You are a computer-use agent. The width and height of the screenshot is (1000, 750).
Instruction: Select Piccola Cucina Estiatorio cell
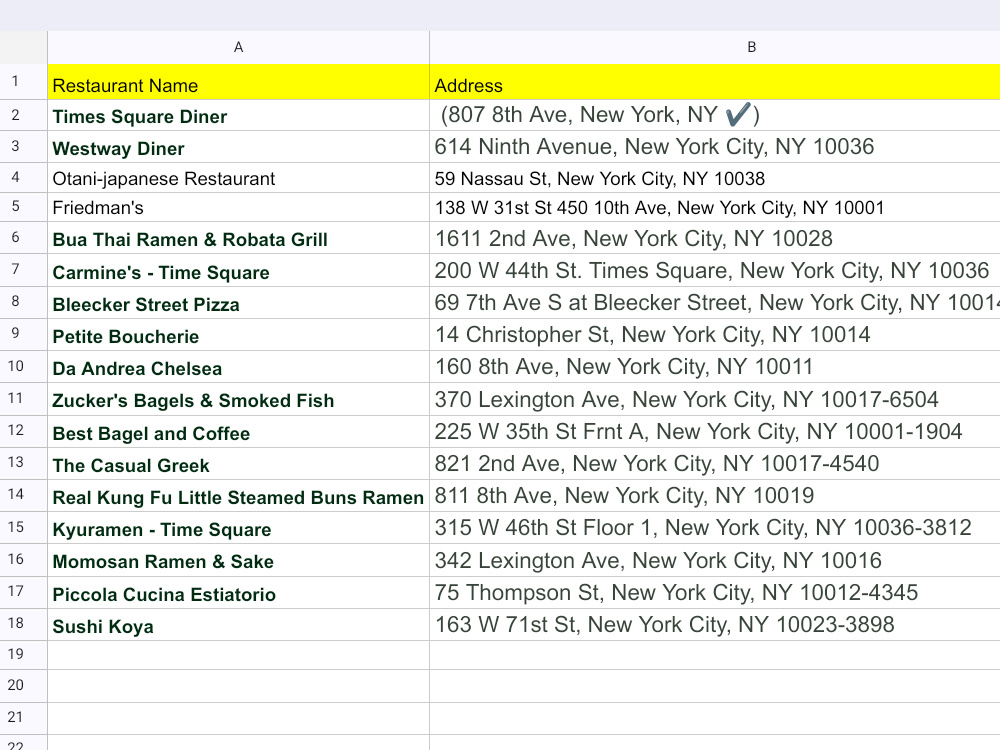click(x=239, y=592)
